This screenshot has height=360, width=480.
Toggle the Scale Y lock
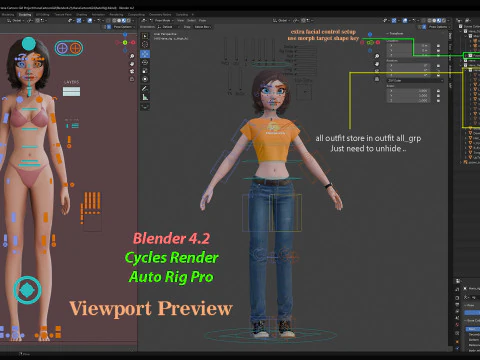click(x=438, y=96)
